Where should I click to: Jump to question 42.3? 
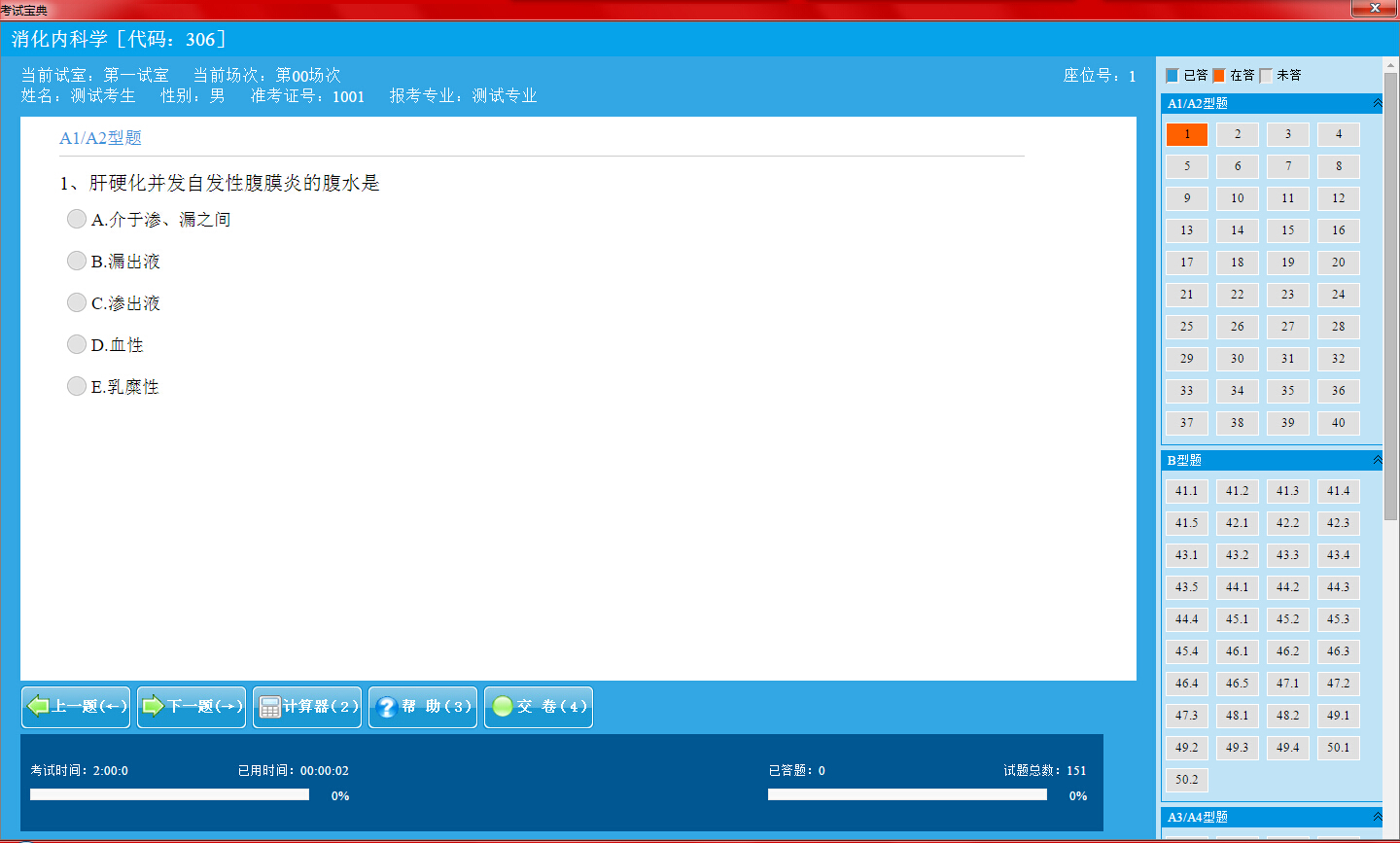[x=1339, y=523]
